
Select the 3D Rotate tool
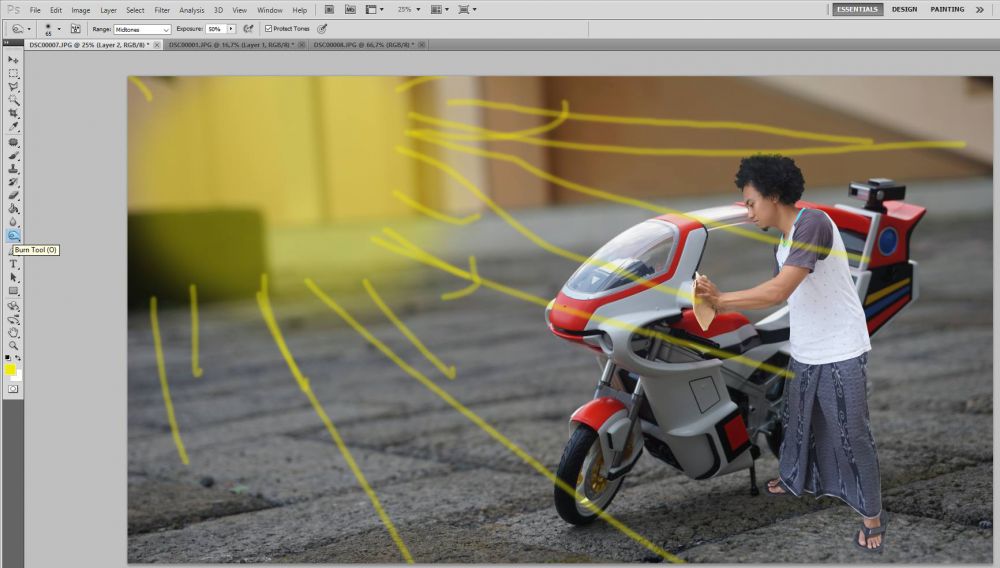13,306
